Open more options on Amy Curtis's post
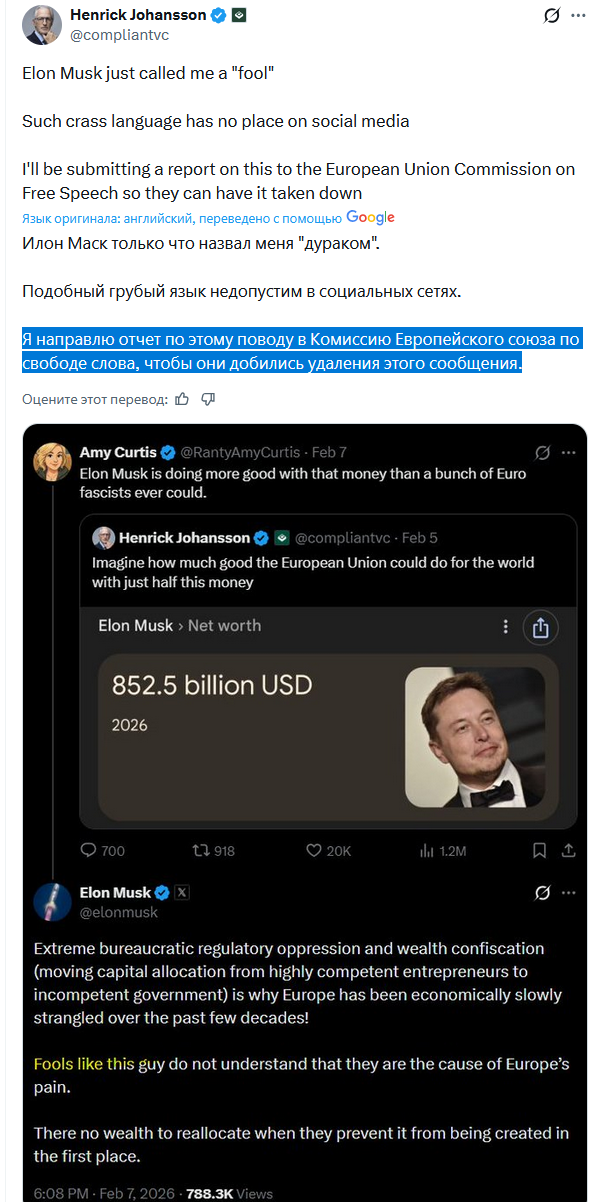This screenshot has width=602, height=1202. (x=568, y=452)
